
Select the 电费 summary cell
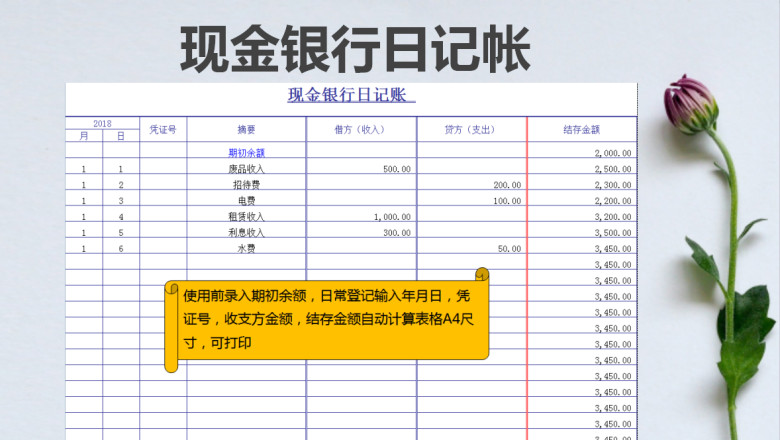pos(247,198)
